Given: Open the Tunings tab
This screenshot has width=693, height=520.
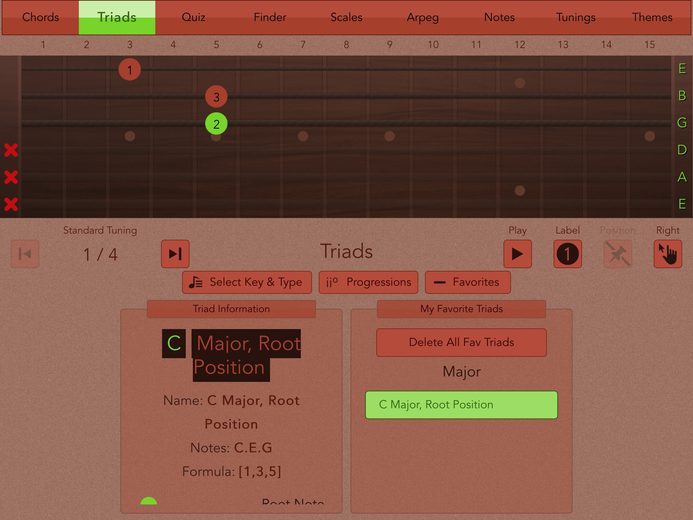Looking at the screenshot, I should [x=576, y=17].
